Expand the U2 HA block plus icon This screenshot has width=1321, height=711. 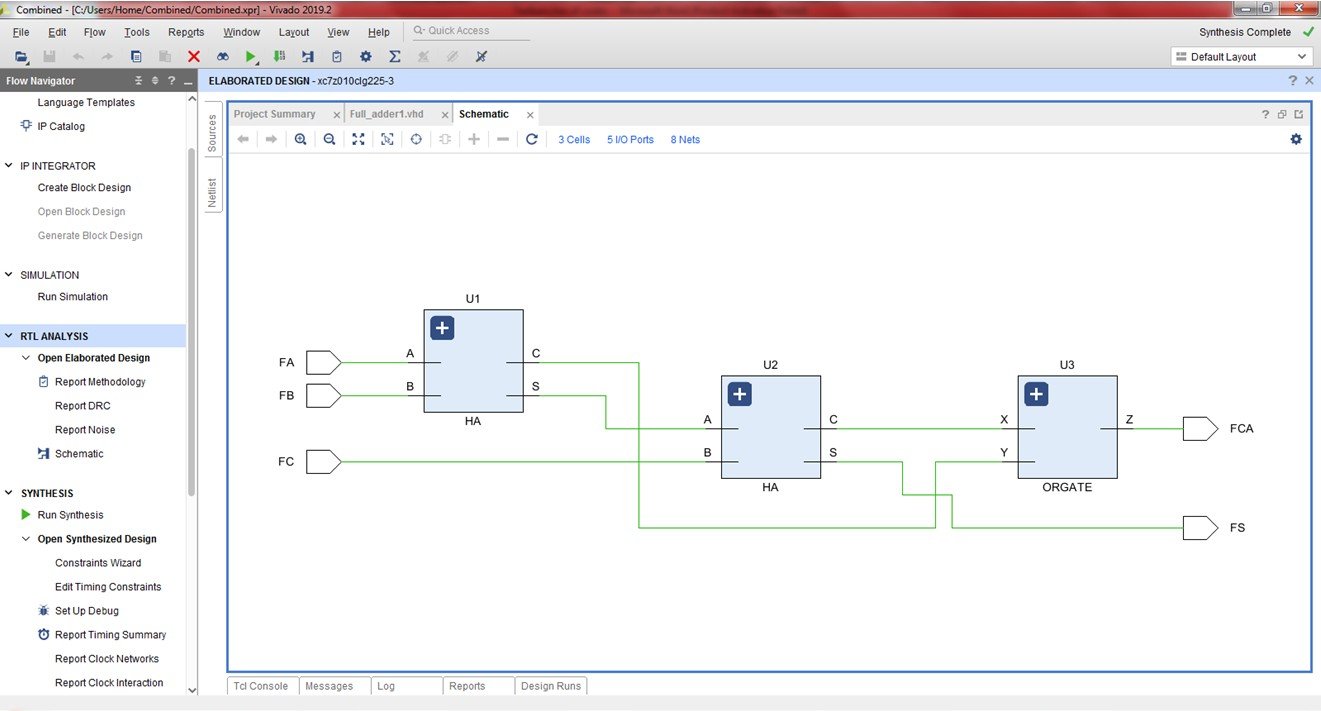click(x=739, y=394)
